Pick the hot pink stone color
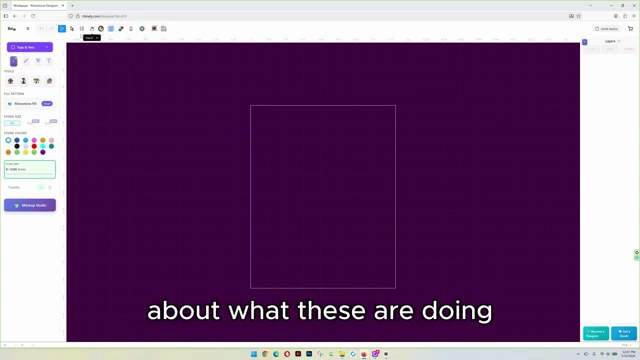 coord(34,140)
